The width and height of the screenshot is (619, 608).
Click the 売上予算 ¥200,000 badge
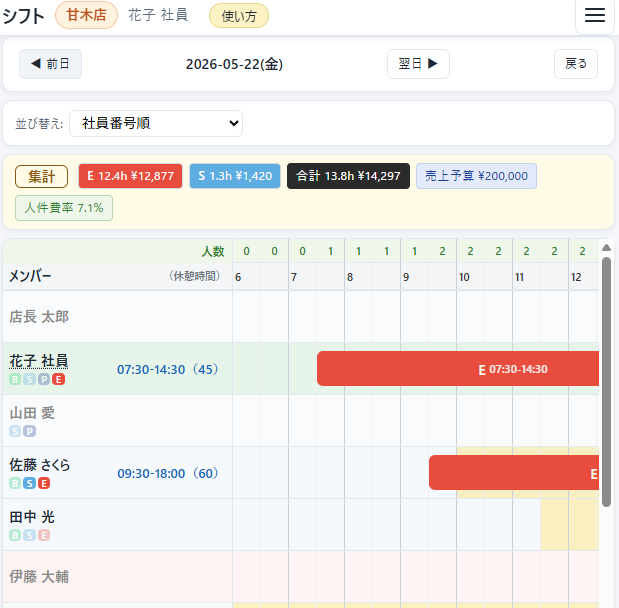pyautogui.click(x=476, y=176)
